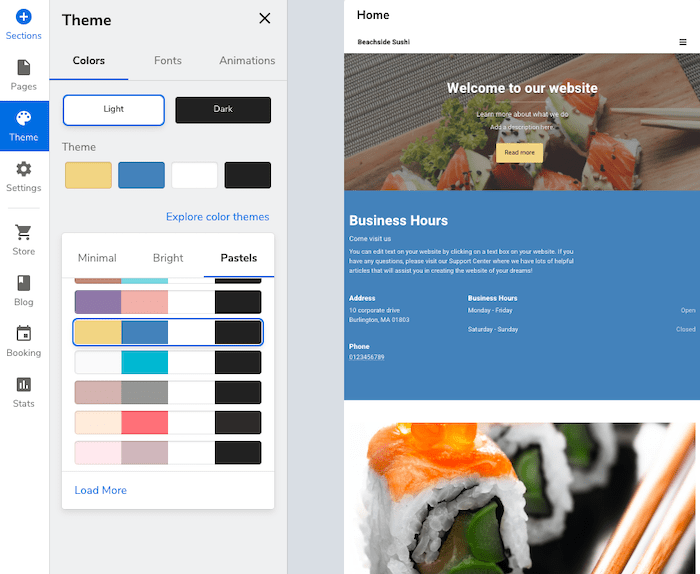
Task: Pick the peach and coral red palette
Action: click(168, 423)
